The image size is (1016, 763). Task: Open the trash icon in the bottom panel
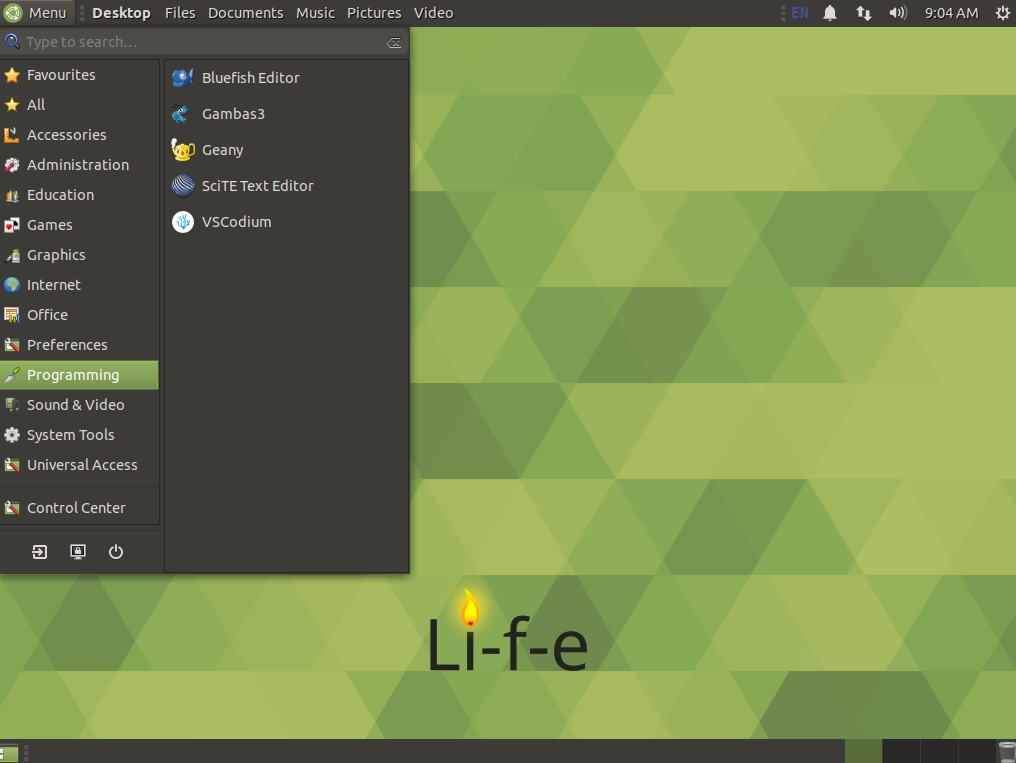1007,752
